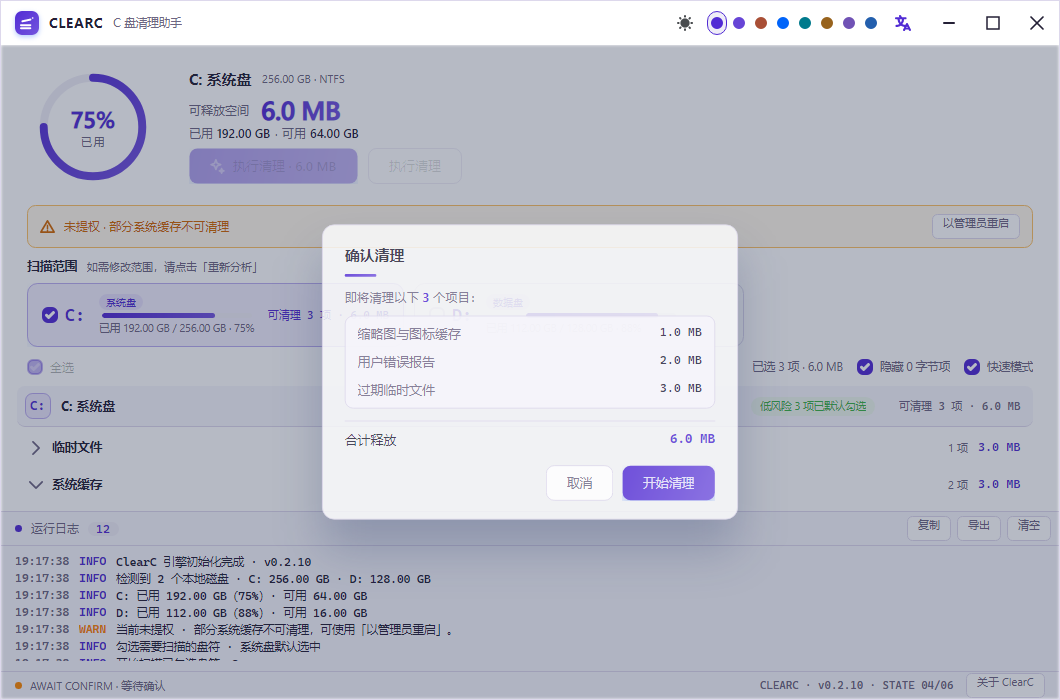
Task: Choose the dark steel-blue theme swatch
Action: pos(871,23)
